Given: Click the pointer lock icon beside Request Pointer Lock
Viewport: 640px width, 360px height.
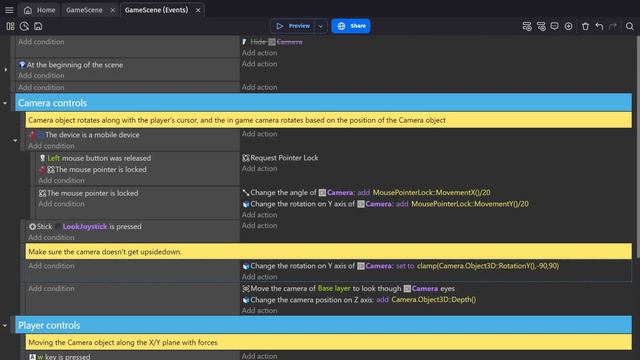Looking at the screenshot, I should click(x=246, y=158).
